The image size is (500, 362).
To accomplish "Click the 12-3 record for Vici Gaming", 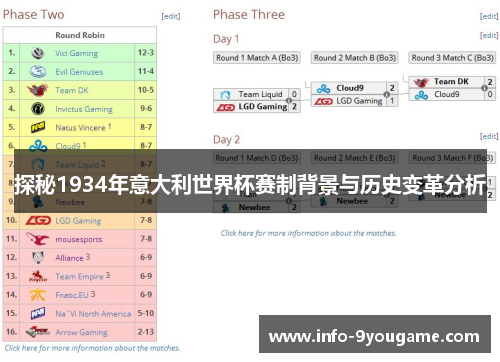I will tap(146, 53).
